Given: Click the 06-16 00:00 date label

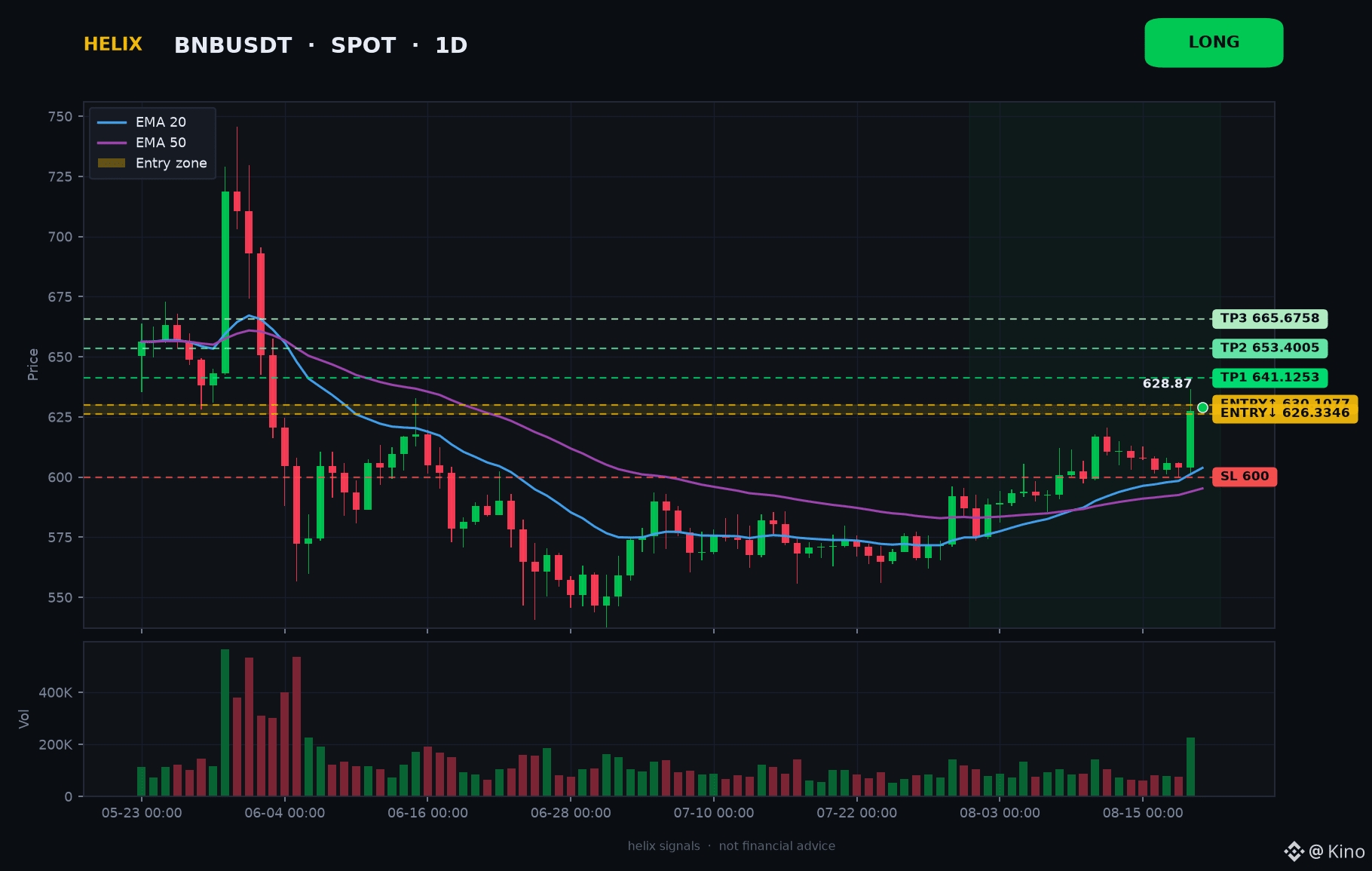Looking at the screenshot, I should pyautogui.click(x=427, y=813).
